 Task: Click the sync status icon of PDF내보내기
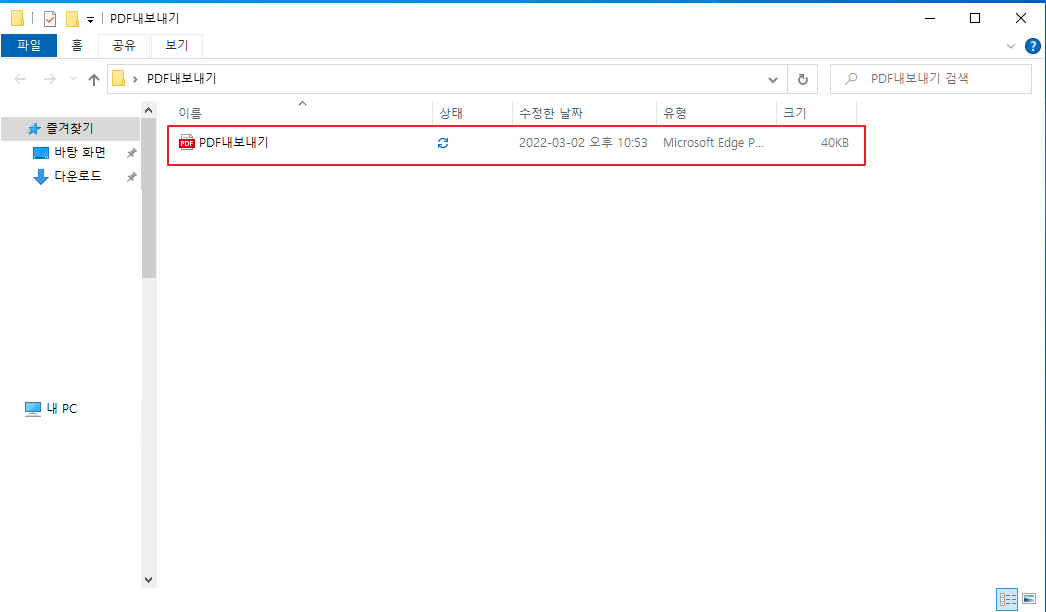[x=442, y=143]
